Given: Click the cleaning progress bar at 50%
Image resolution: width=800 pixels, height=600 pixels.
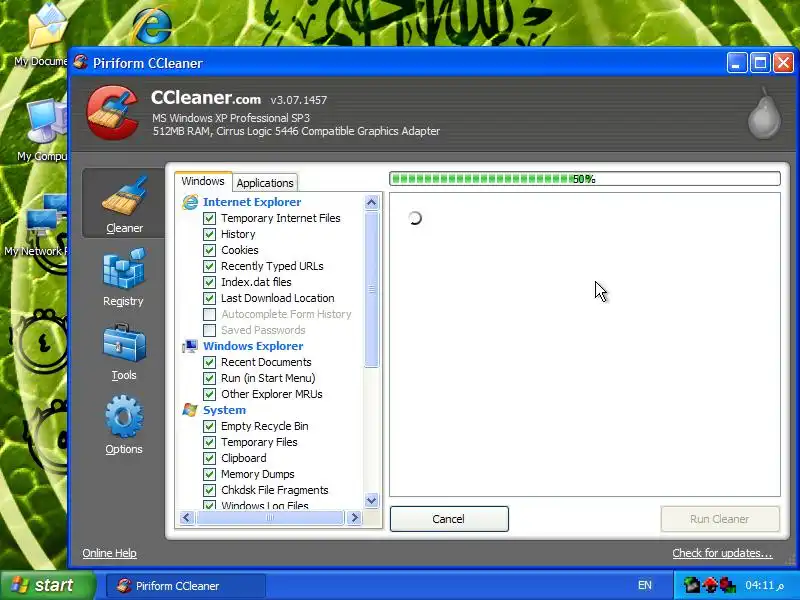Looking at the screenshot, I should pyautogui.click(x=585, y=179).
